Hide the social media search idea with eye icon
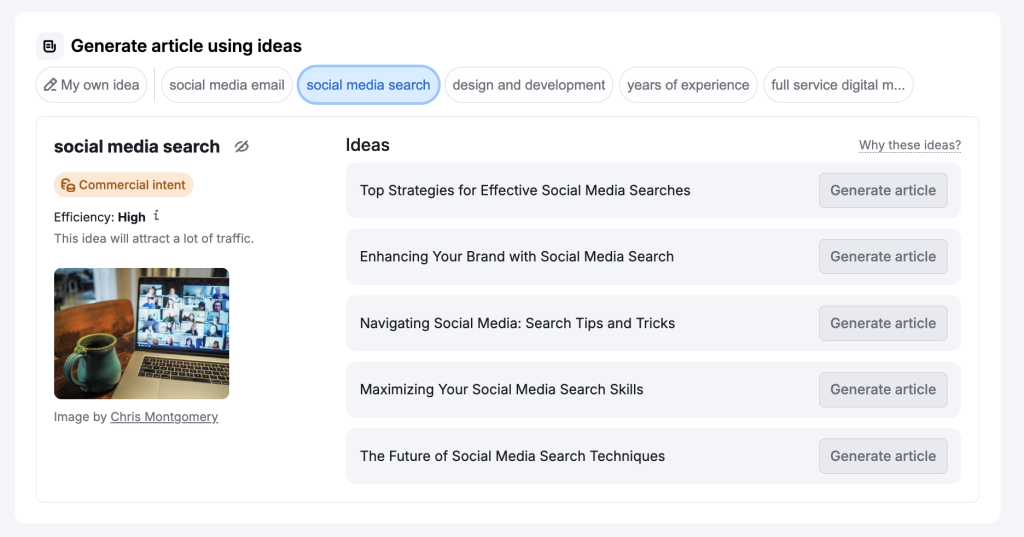Viewport: 1024px width, 537px height. [x=241, y=147]
